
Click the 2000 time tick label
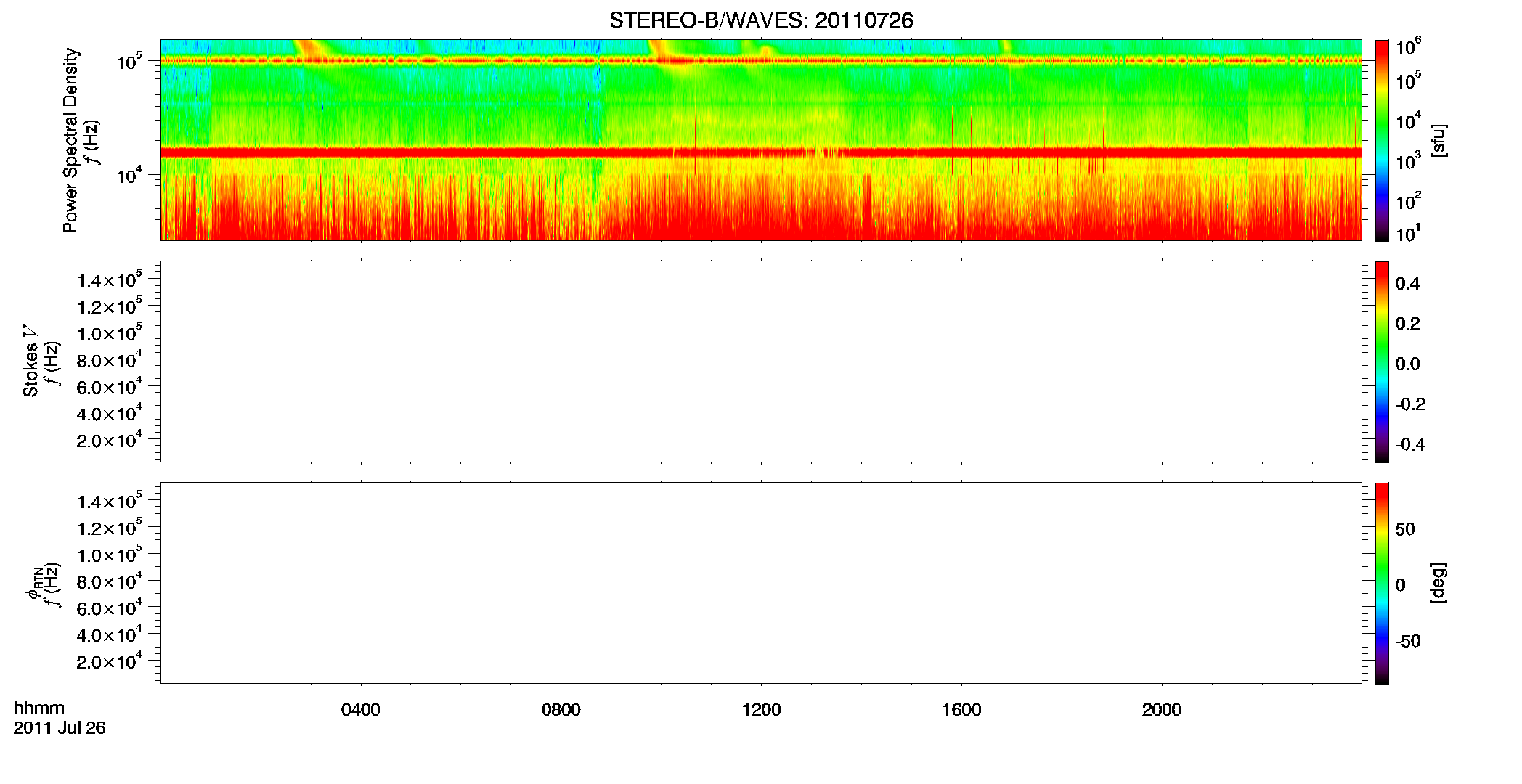click(x=1162, y=710)
